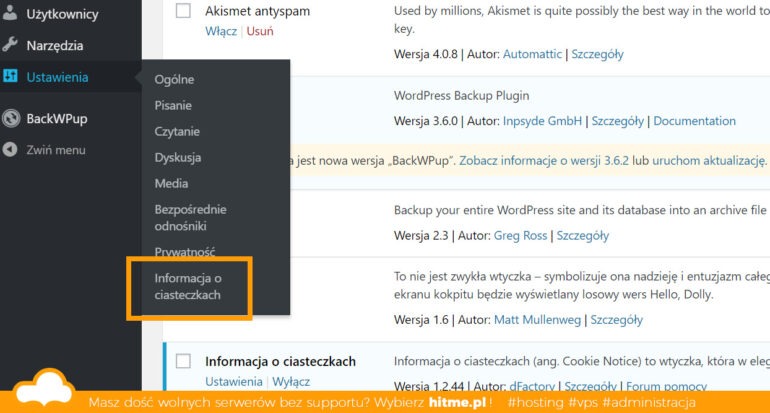Open the Automattic author link
The height and width of the screenshot is (413, 770).
tap(532, 54)
